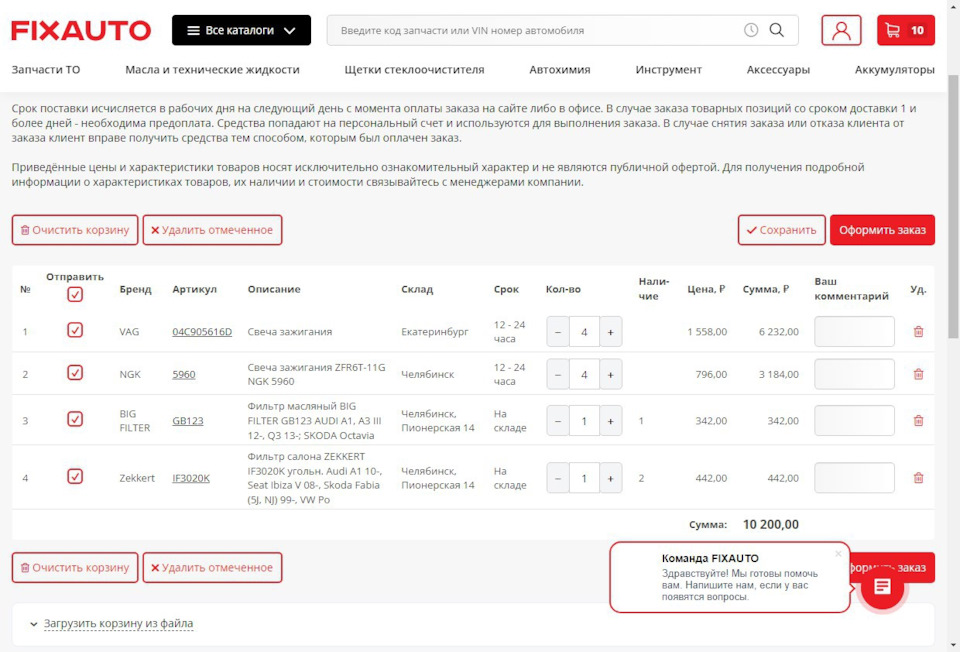
Task: Focus the part code or VIN search field
Action: click(x=539, y=31)
